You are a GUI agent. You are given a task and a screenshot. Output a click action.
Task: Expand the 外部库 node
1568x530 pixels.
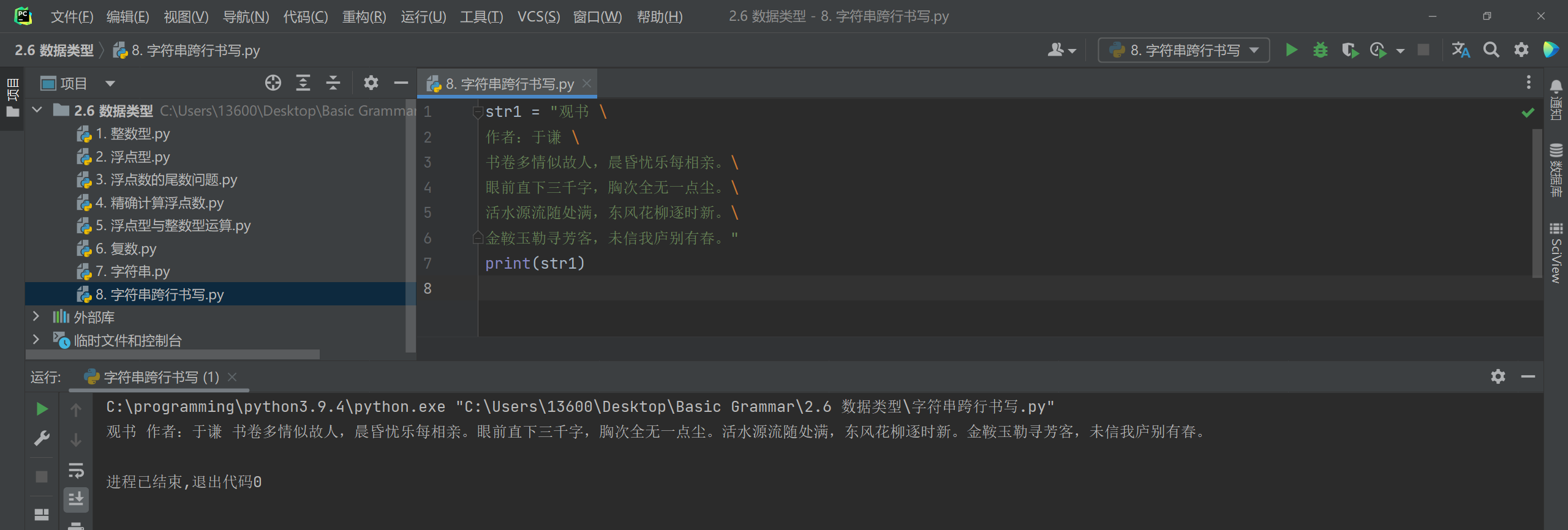click(x=36, y=316)
